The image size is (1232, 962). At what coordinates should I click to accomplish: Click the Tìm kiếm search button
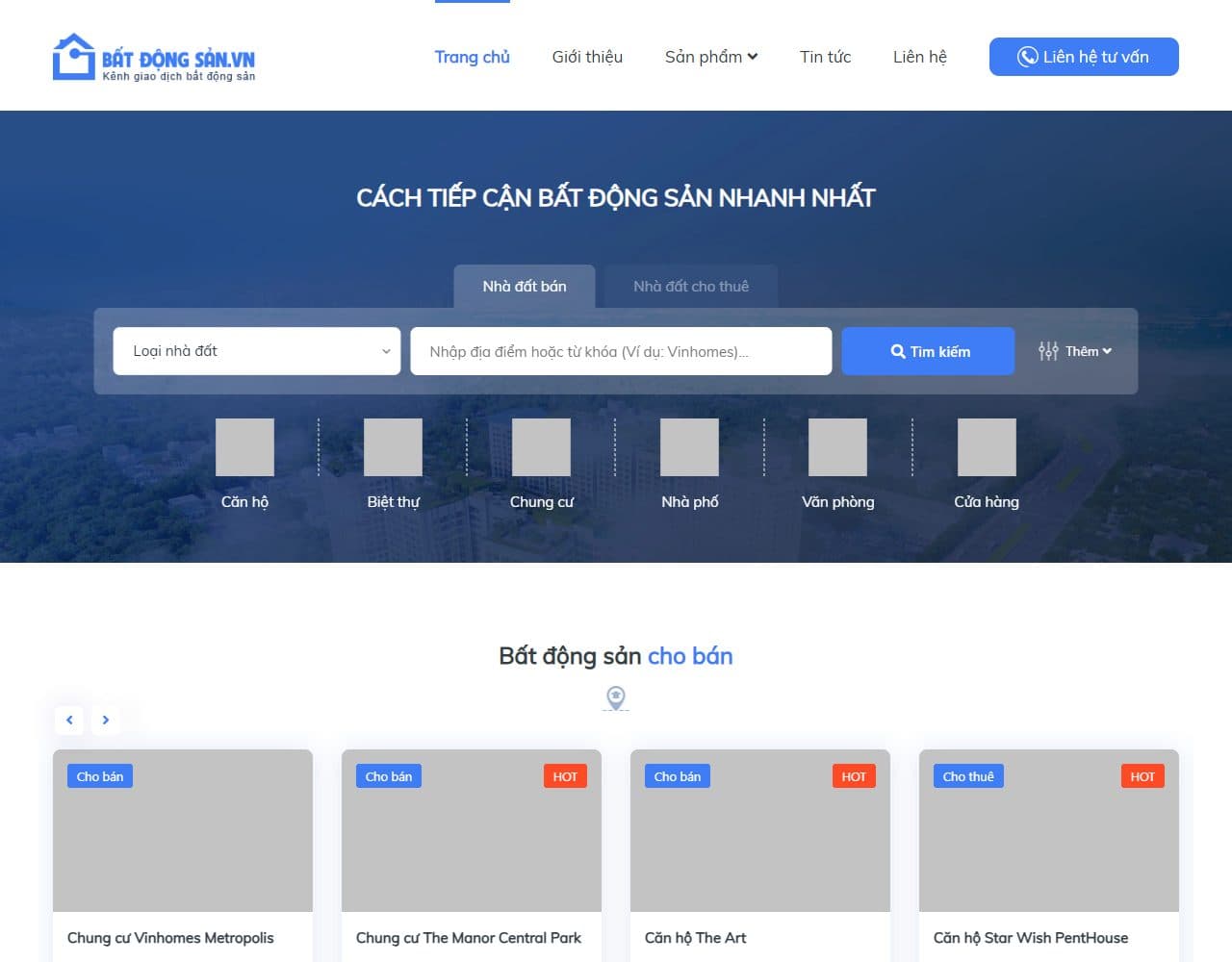(928, 351)
